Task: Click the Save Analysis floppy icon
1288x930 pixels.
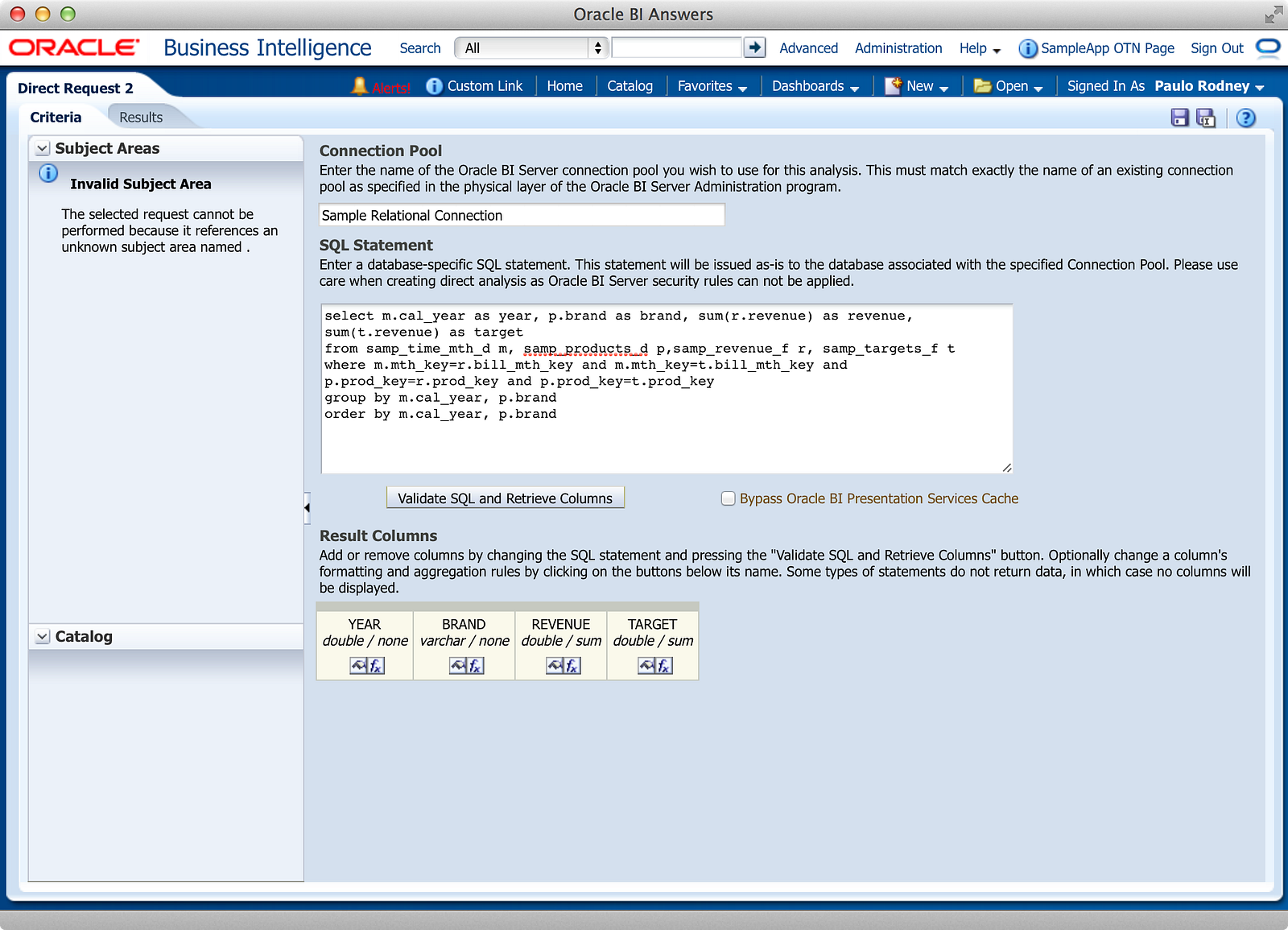Action: click(x=1180, y=118)
